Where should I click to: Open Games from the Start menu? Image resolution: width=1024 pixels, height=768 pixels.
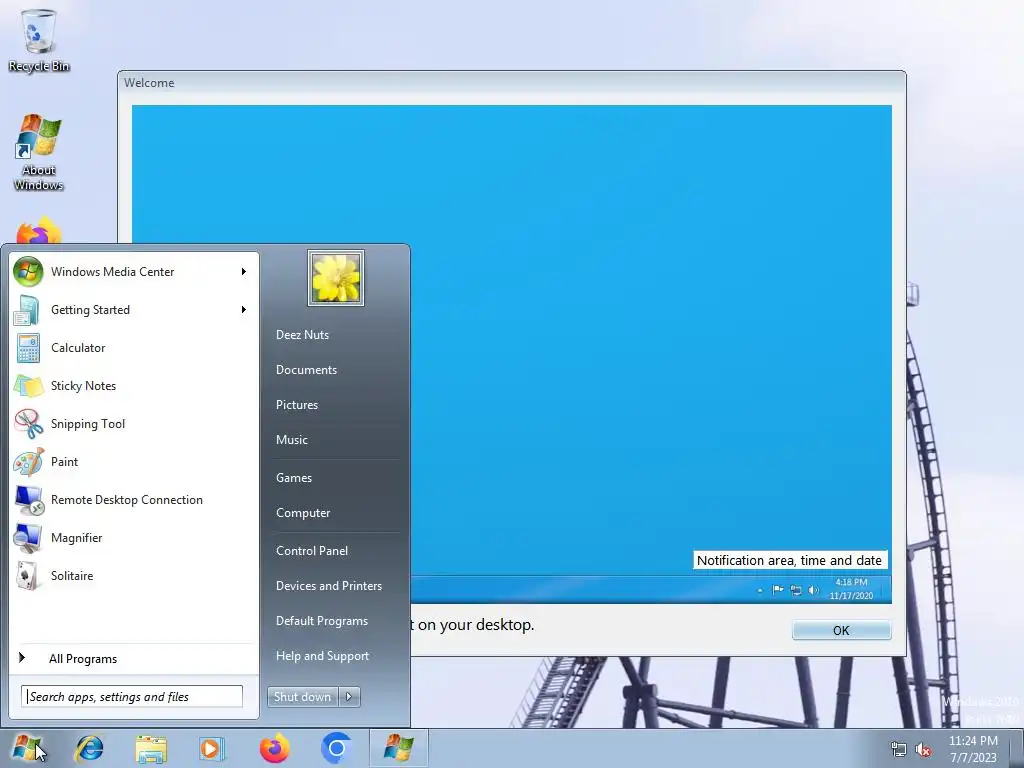(294, 478)
